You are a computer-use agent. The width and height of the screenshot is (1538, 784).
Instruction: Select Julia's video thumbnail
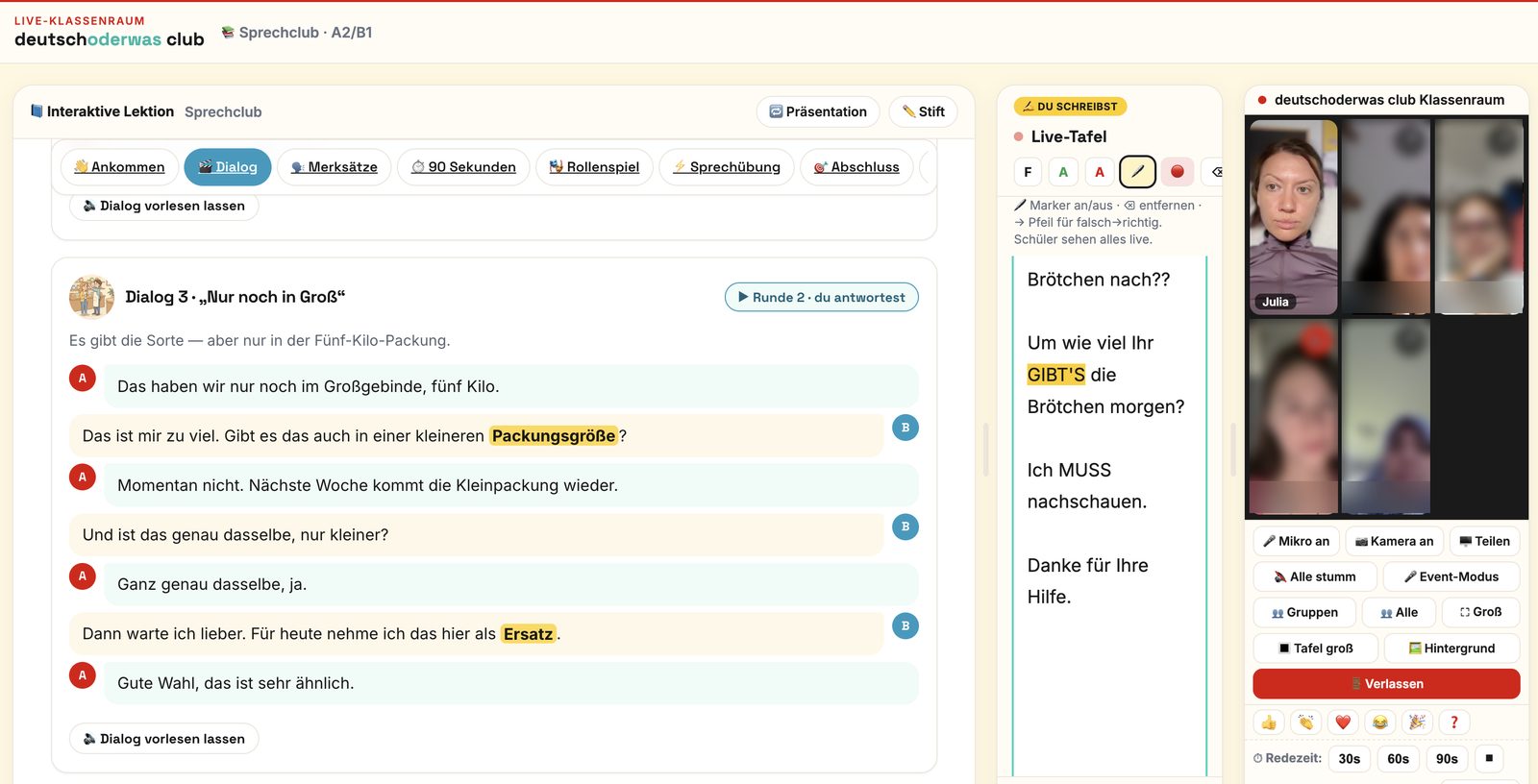(1293, 217)
